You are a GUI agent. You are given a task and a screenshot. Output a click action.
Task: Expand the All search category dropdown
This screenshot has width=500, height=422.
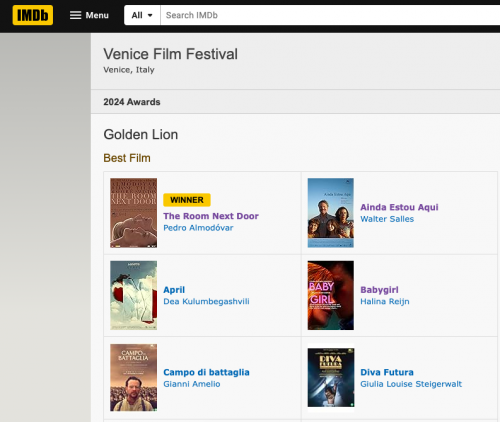142,15
